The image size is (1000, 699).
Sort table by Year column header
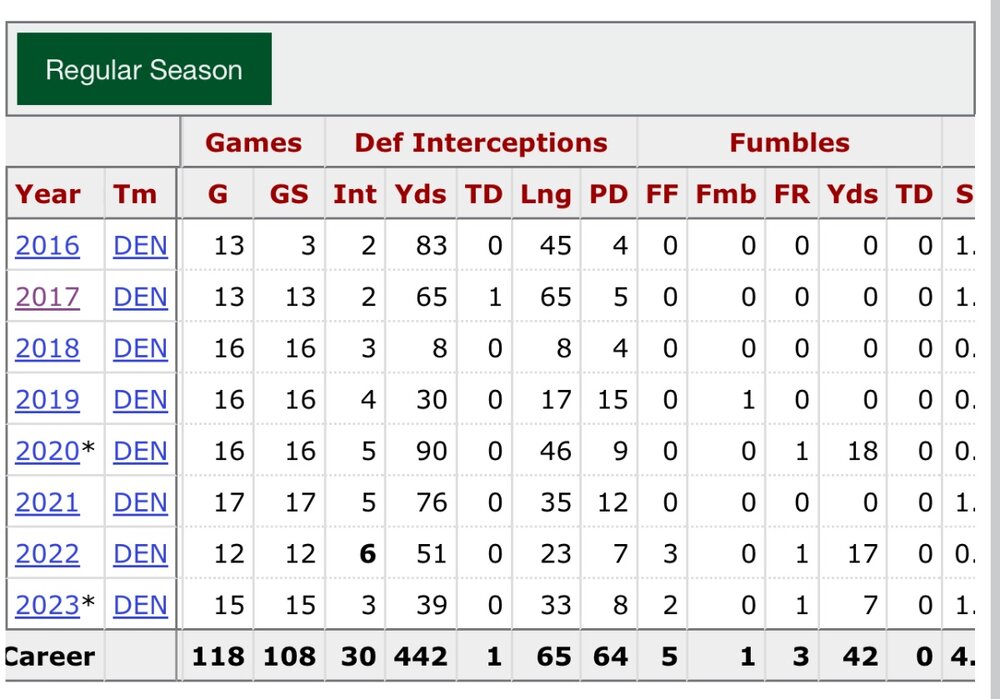point(48,194)
